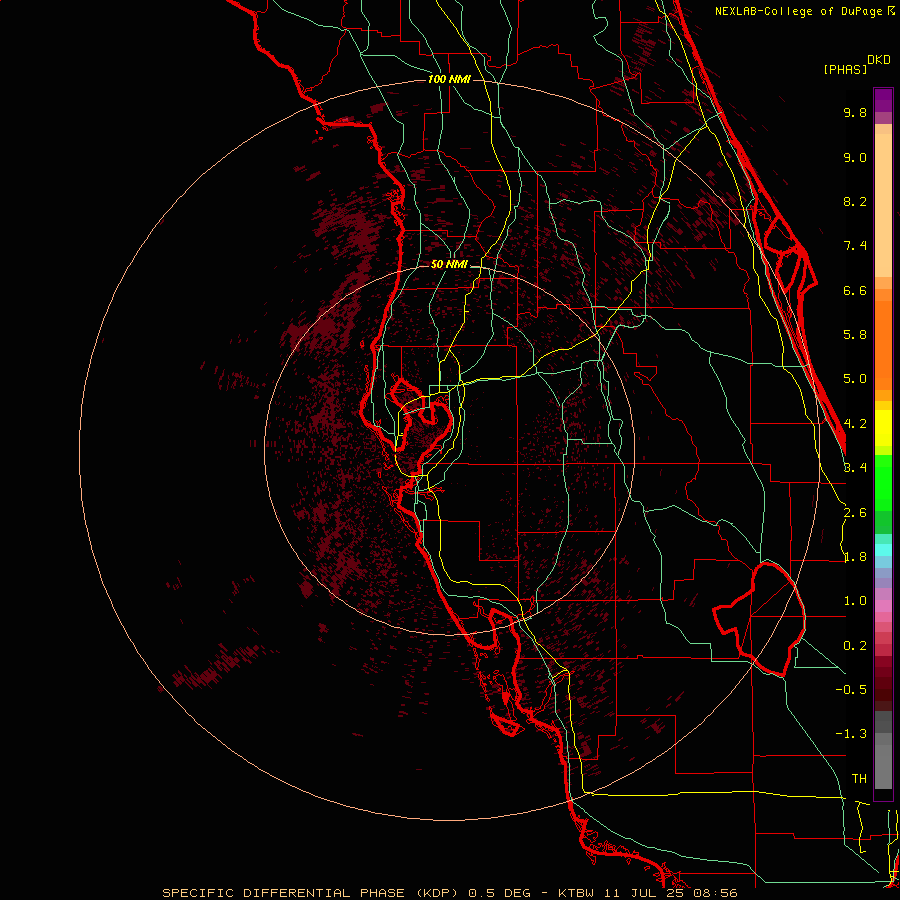Click the [PHAS] label above the color scale
900x900 pixels.
click(844, 70)
